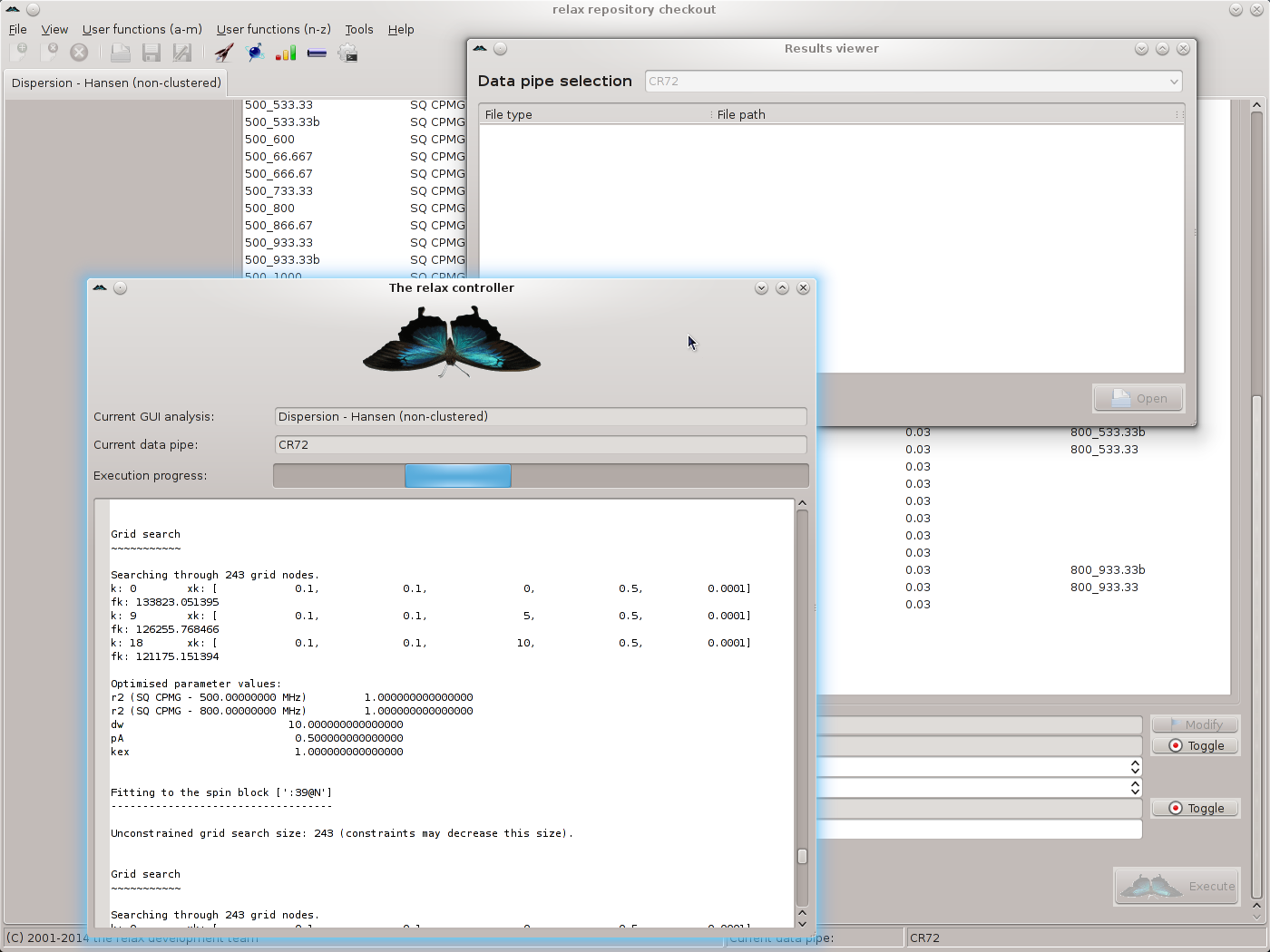Viewport: 1270px width, 952px height.
Task: Click the new analysis toolbar icon
Action: (18, 53)
